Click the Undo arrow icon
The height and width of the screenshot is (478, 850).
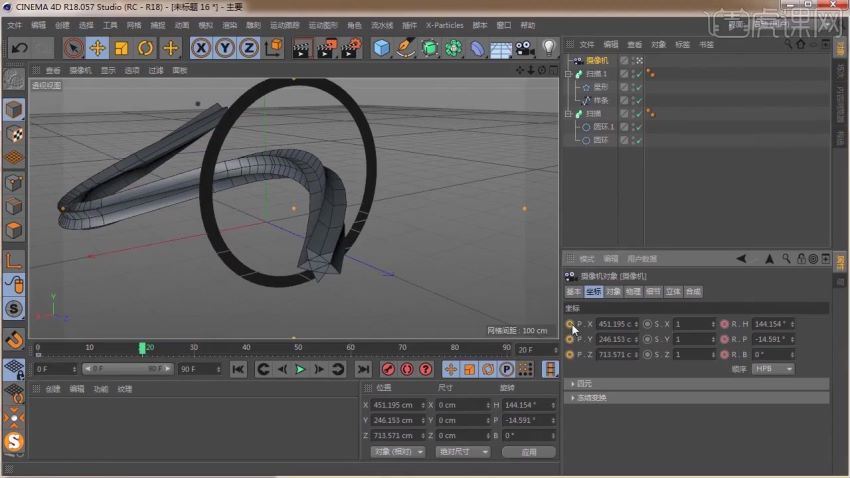pyautogui.click(x=20, y=48)
